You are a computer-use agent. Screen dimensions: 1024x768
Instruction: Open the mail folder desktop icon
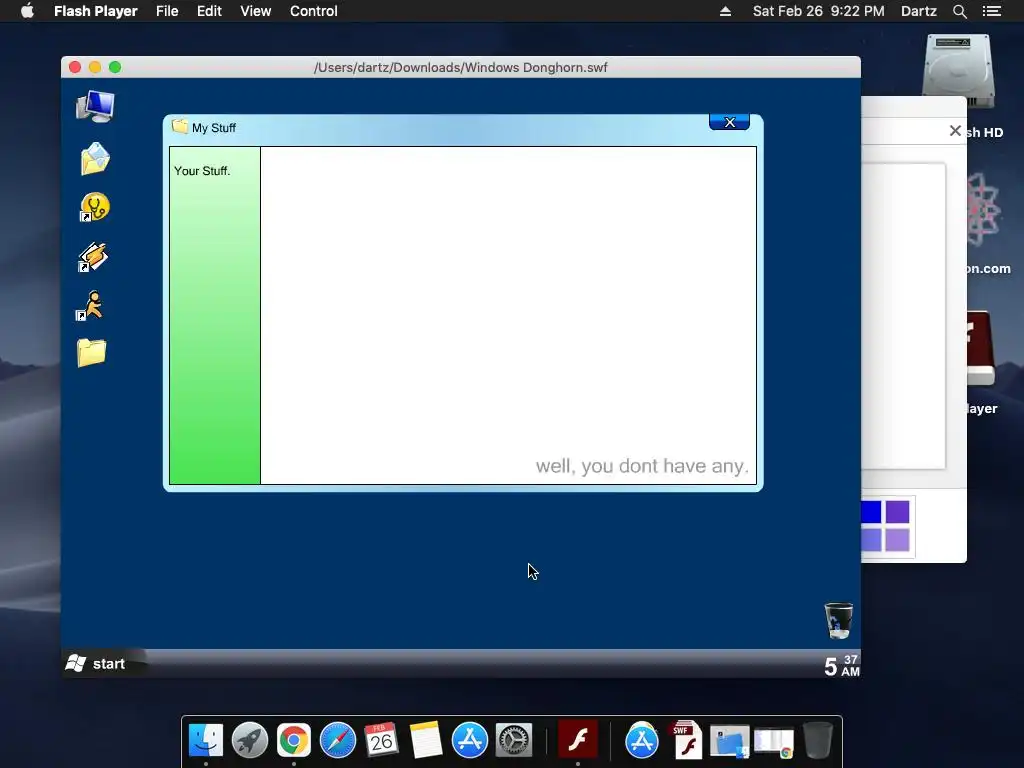95,159
